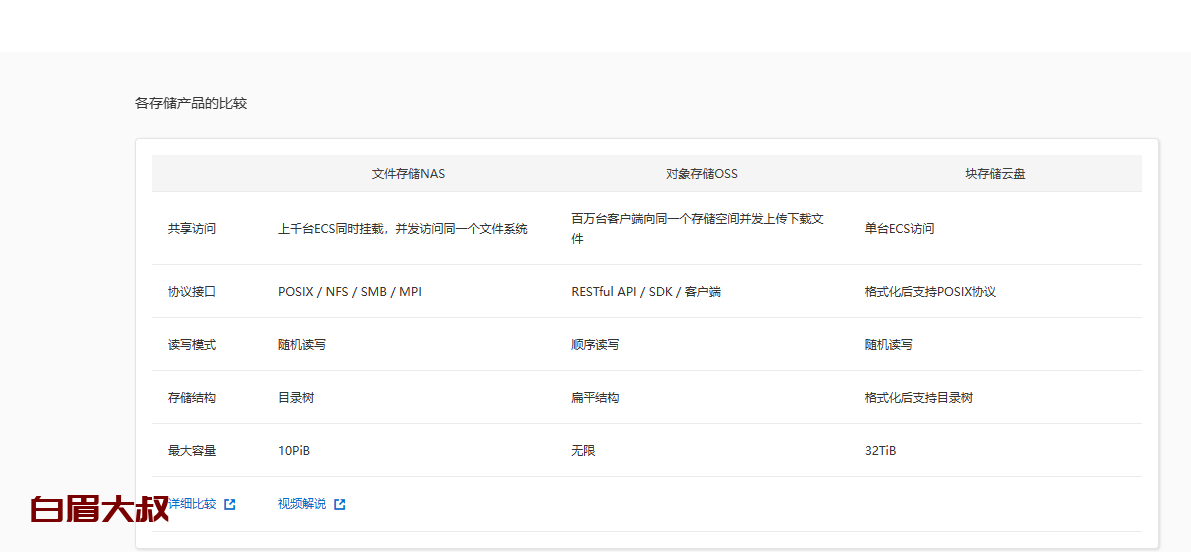The height and width of the screenshot is (552, 1191).
Task: Click 随机读写 in the NAS column
Action: 302,345
